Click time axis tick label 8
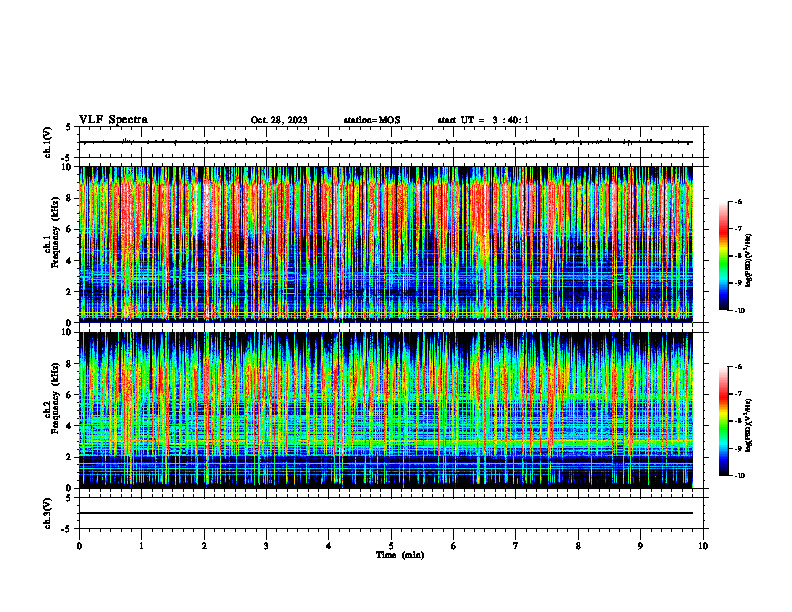The height and width of the screenshot is (612, 792). tap(578, 546)
